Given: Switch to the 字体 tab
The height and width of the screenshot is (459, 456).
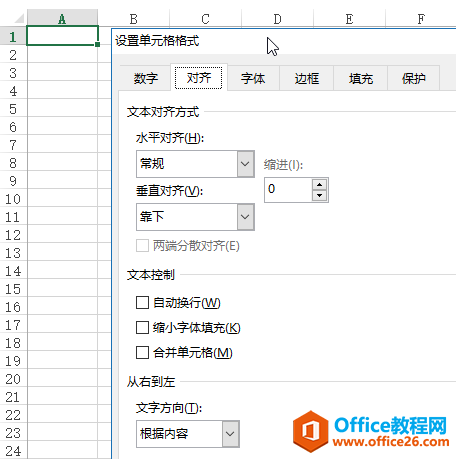Looking at the screenshot, I should coord(253,78).
